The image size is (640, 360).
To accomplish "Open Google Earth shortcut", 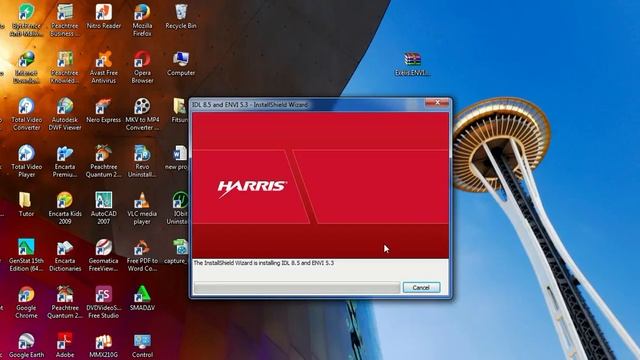I will coord(27,346).
